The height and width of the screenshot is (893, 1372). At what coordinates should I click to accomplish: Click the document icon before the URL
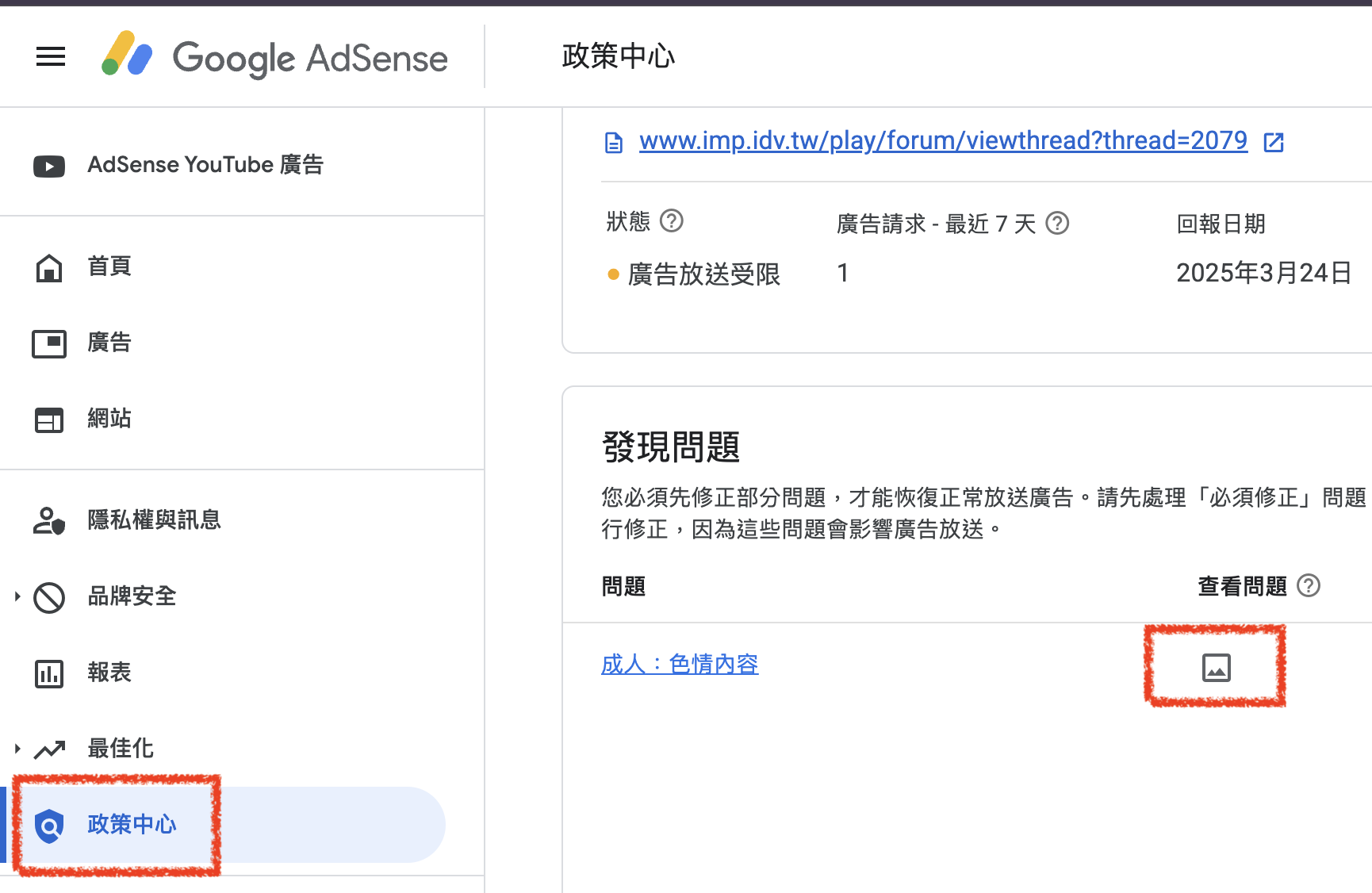point(614,143)
